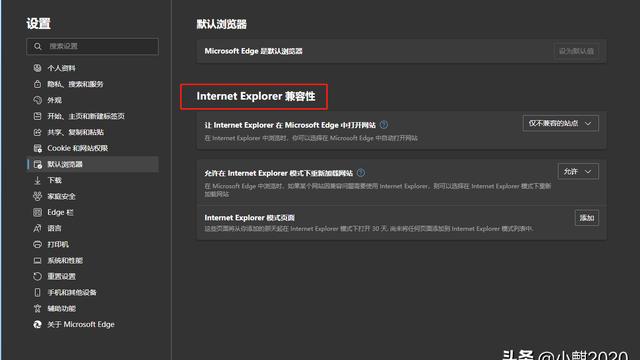Click the 下载 download arrow icon
This screenshot has width=640, height=360.
coord(37,180)
